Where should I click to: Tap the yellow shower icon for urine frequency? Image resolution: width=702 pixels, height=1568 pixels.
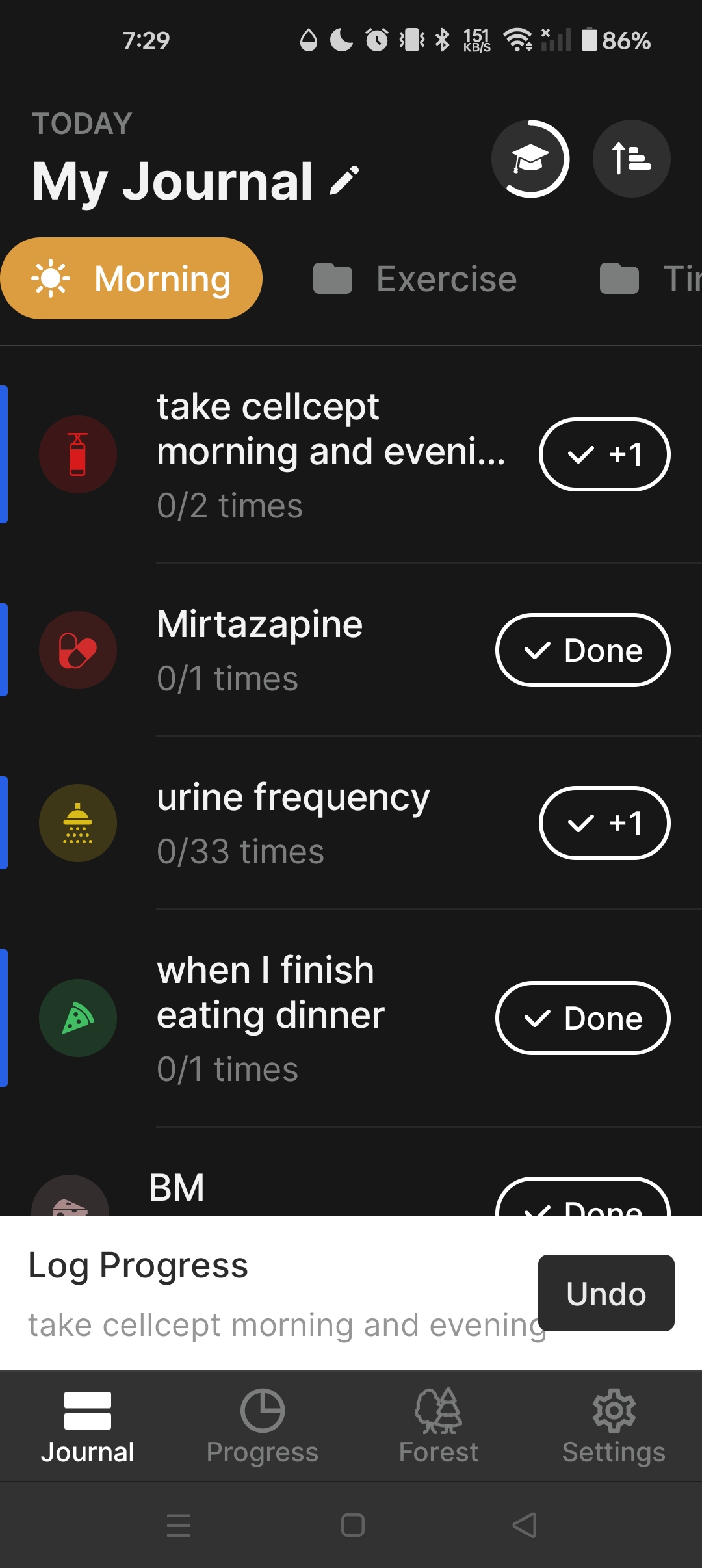[x=78, y=823]
